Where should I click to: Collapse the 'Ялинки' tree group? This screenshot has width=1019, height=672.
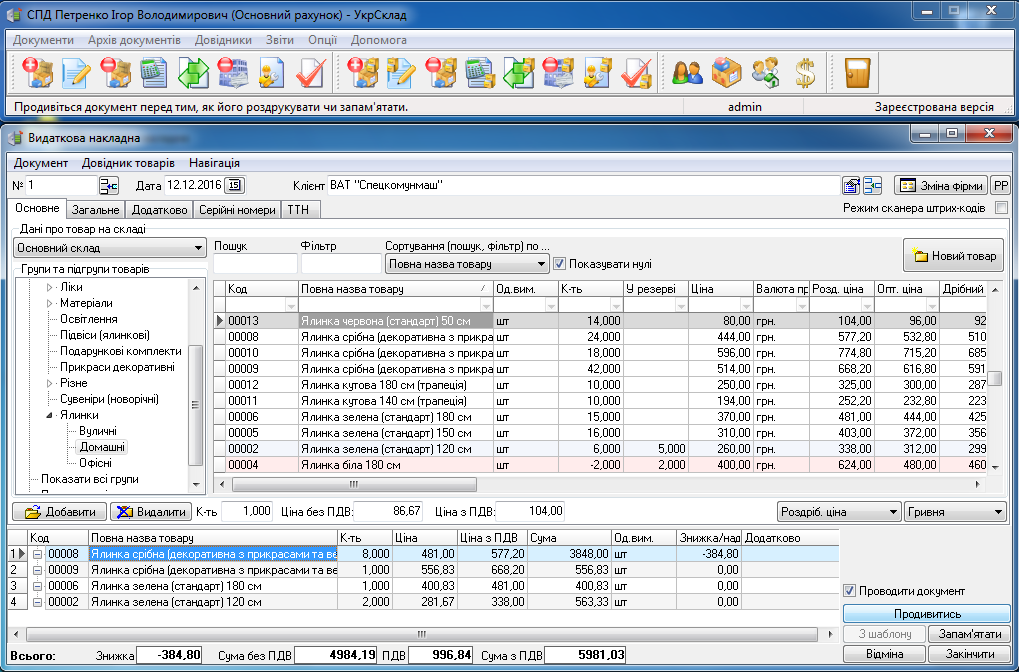(50, 415)
